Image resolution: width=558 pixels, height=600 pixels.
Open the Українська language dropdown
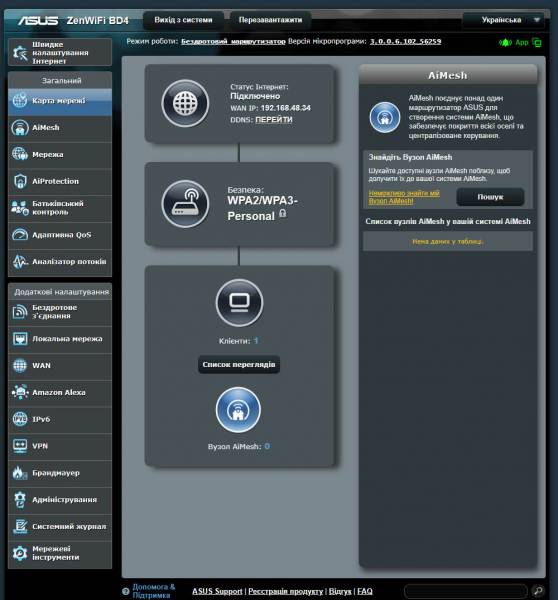tap(503, 20)
